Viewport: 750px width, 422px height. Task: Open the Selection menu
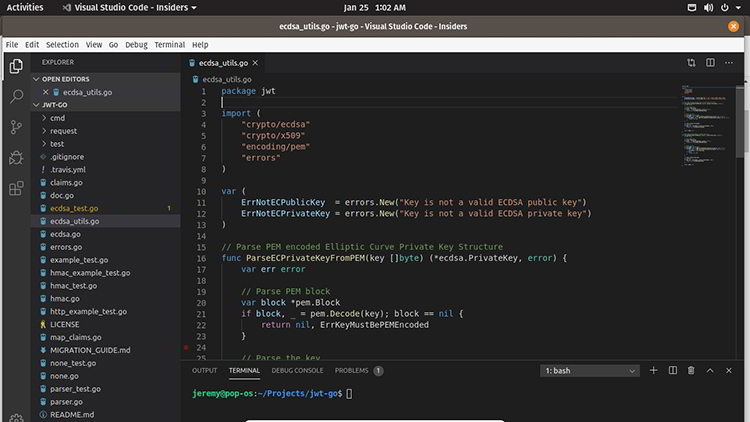point(62,44)
